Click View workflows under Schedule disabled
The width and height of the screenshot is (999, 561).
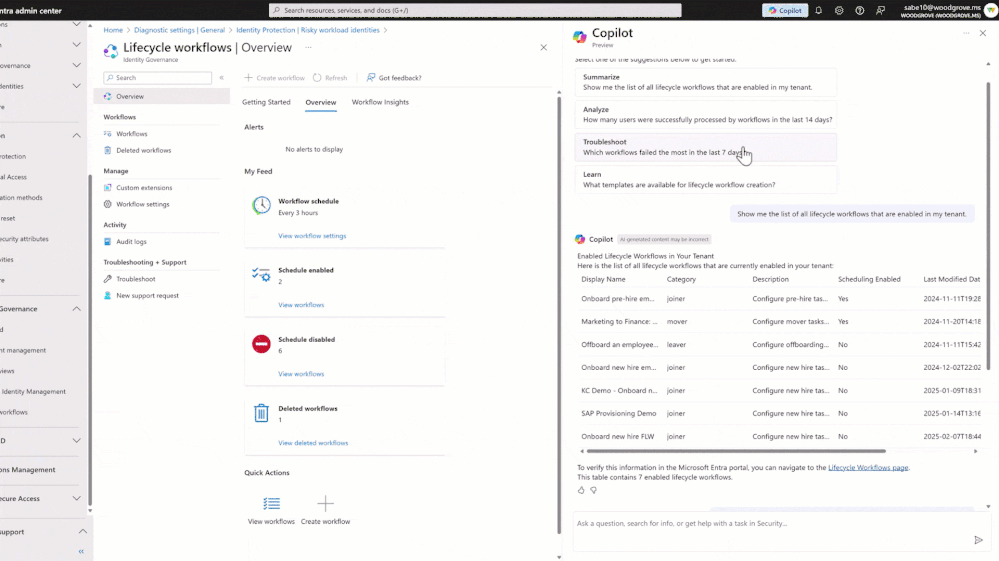(x=301, y=374)
